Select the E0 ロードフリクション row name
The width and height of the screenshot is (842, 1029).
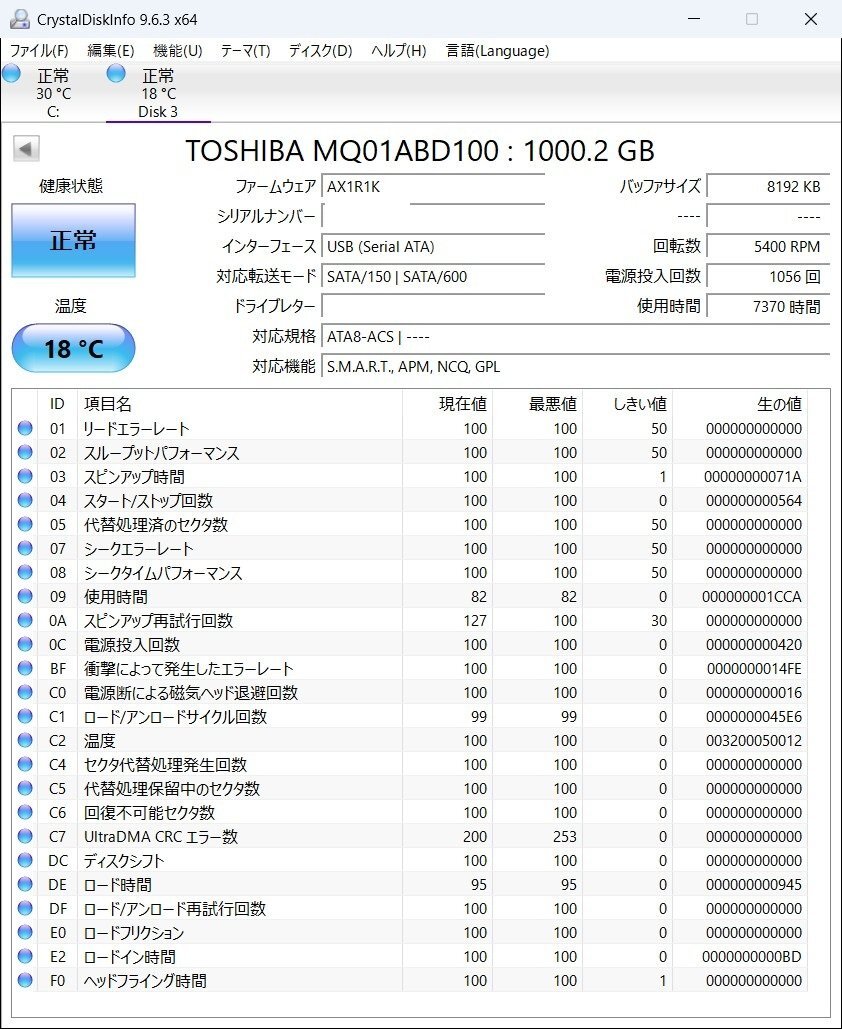[134, 933]
